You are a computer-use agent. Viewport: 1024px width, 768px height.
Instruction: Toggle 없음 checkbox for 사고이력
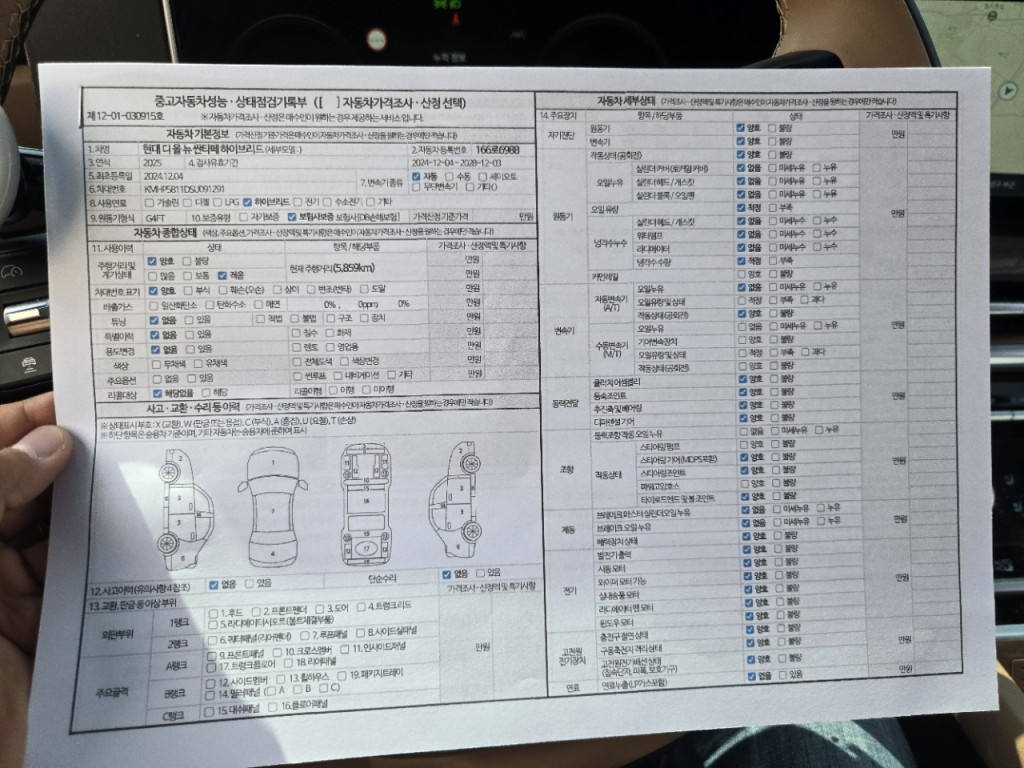(214, 584)
